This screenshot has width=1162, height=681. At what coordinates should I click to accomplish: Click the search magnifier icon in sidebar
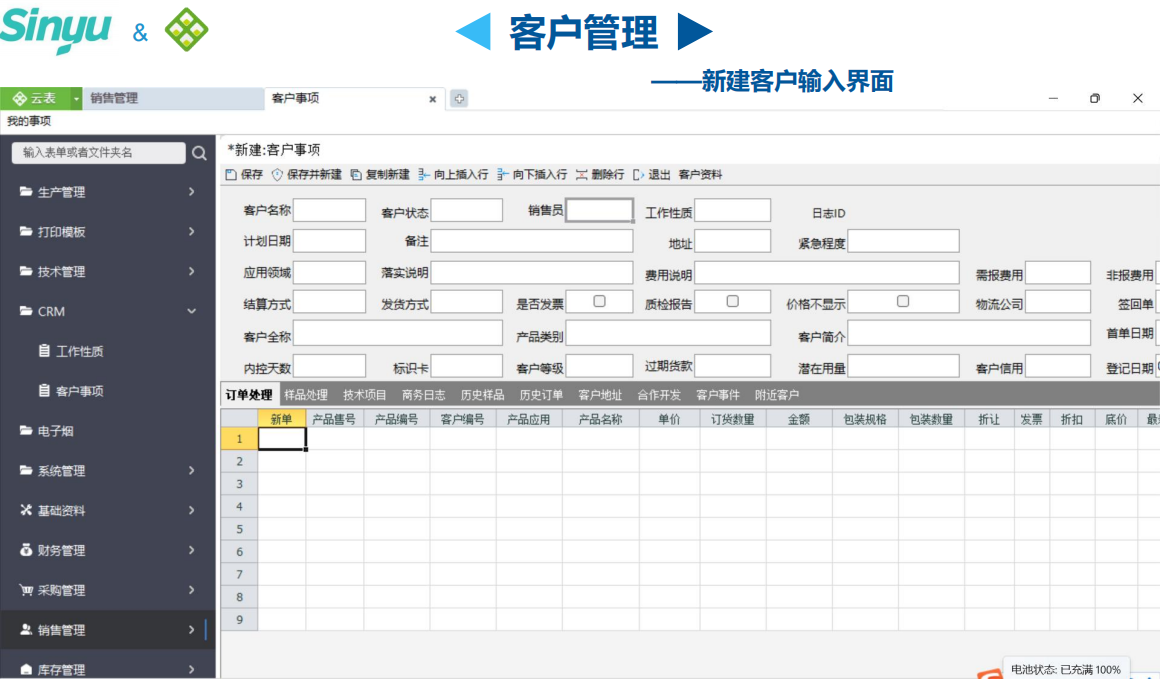pyautogui.click(x=199, y=153)
